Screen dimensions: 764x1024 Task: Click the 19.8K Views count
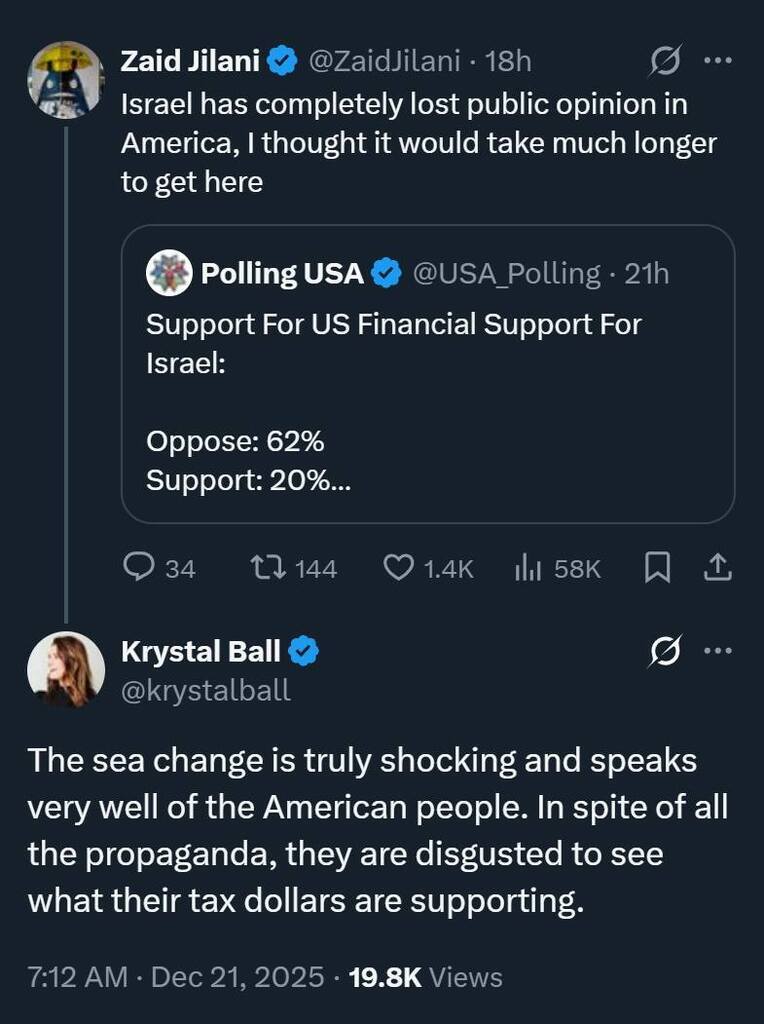coord(425,976)
